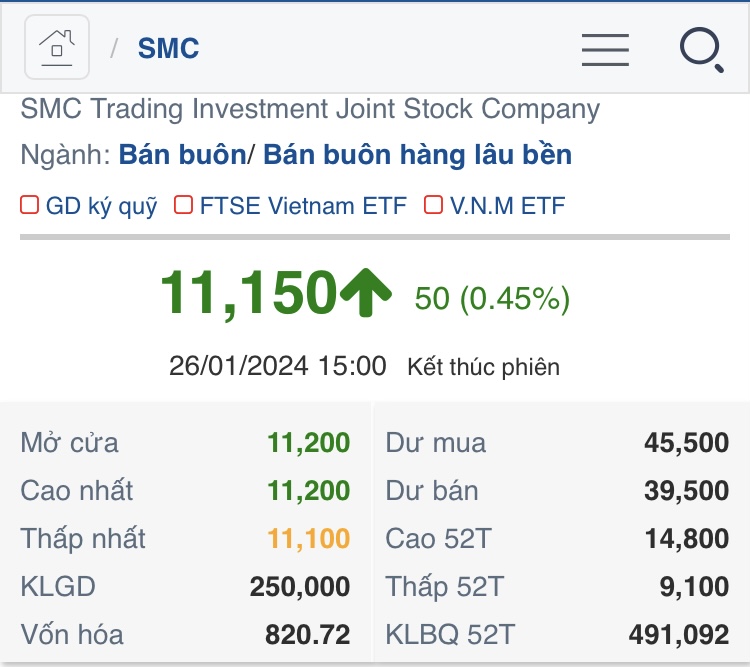The height and width of the screenshot is (667, 750).
Task: Go to the home page icon
Action: pos(58,48)
